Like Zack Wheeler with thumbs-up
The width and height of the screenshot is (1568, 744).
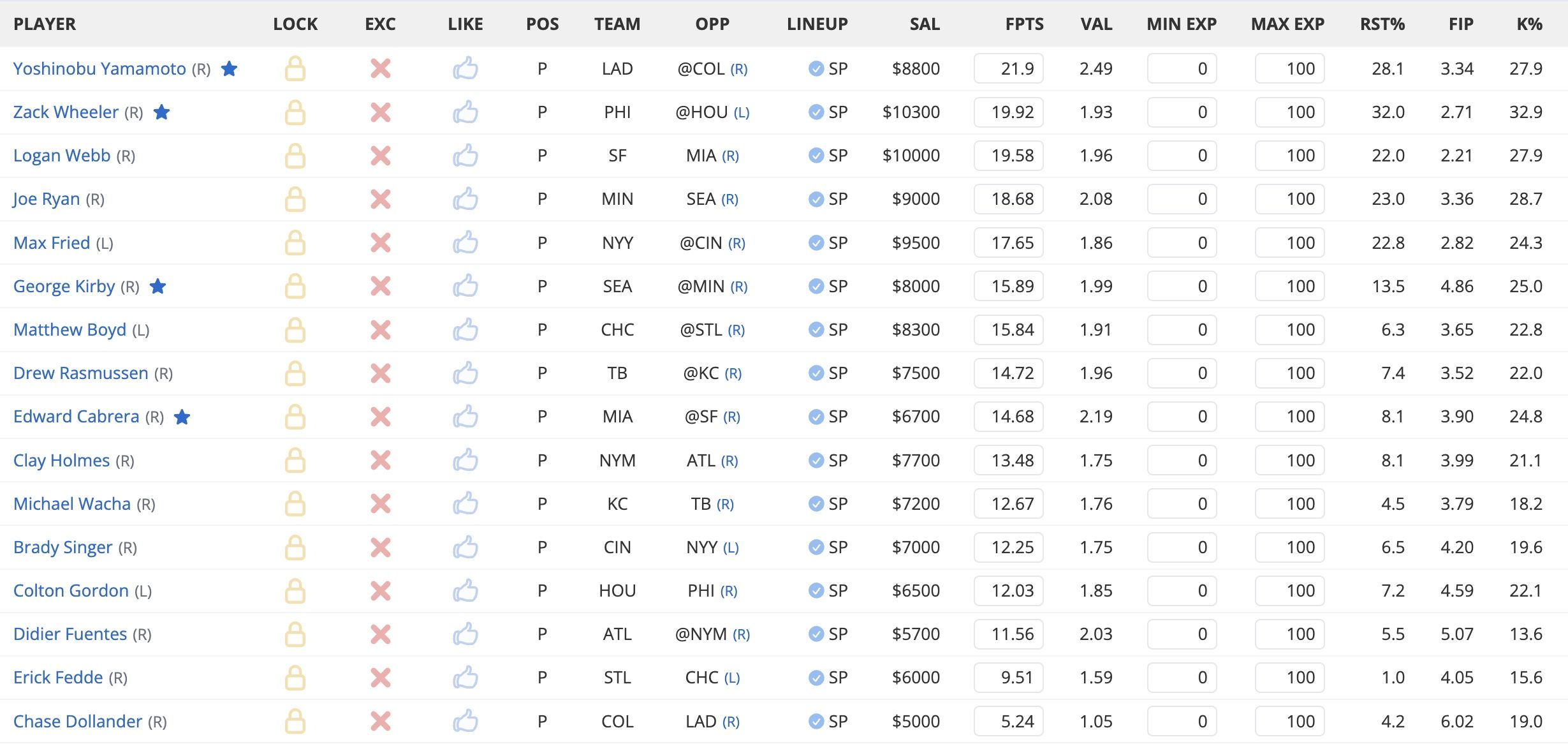click(465, 112)
